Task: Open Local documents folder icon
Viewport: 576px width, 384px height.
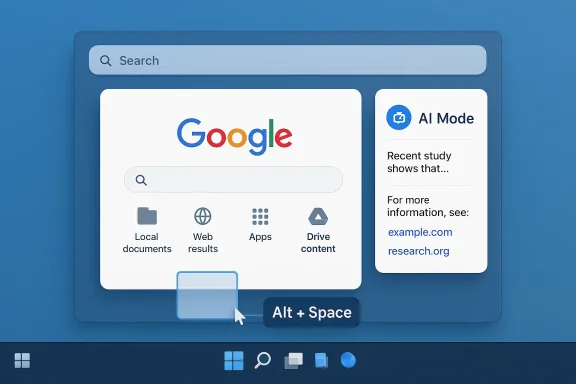Action: click(x=147, y=216)
